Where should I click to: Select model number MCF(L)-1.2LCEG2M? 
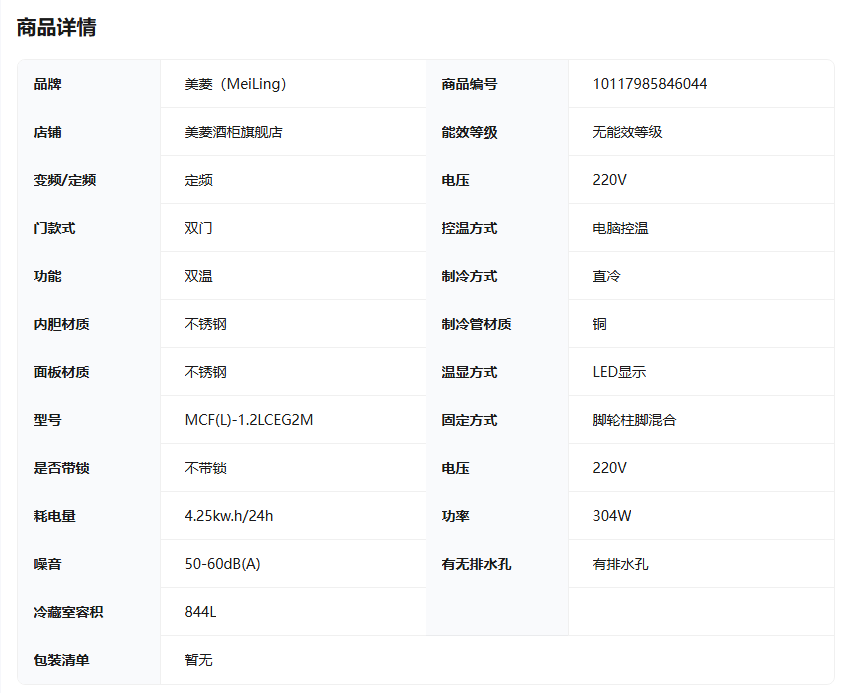pos(249,420)
